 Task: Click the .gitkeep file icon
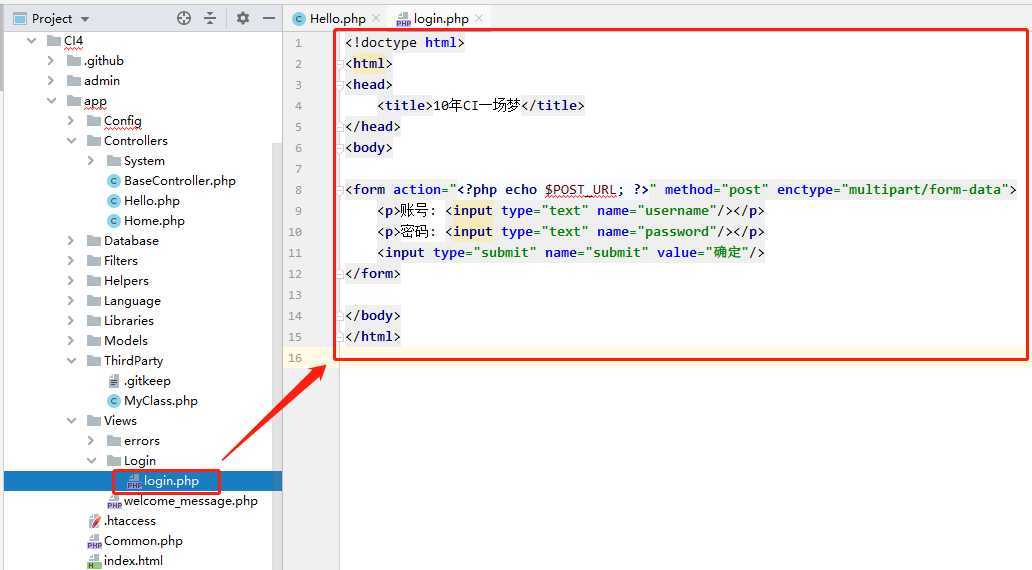click(114, 380)
